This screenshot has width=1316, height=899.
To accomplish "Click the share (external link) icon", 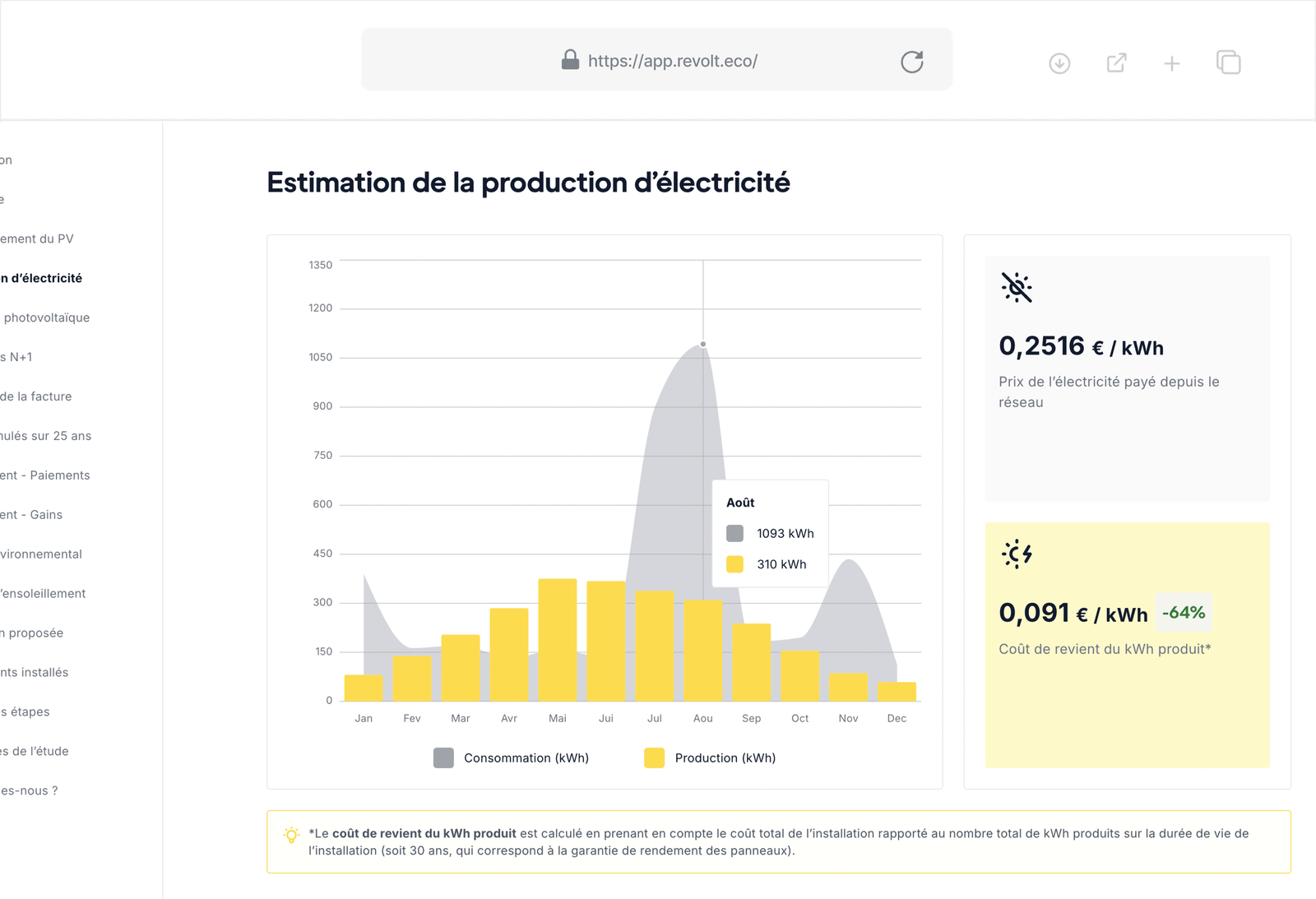I will 1115,63.
